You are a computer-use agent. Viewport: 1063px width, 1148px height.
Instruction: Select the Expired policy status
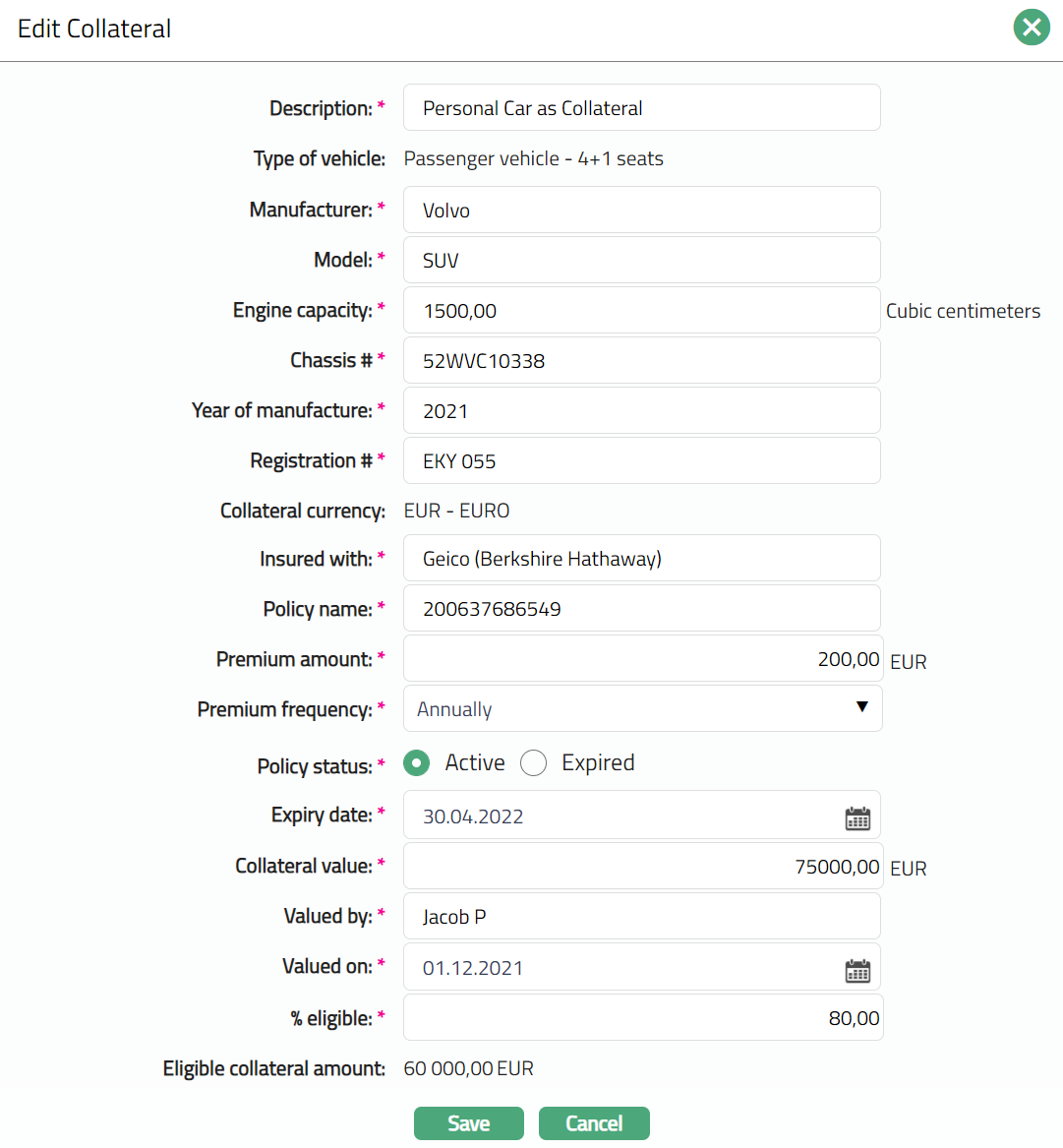pos(534,763)
